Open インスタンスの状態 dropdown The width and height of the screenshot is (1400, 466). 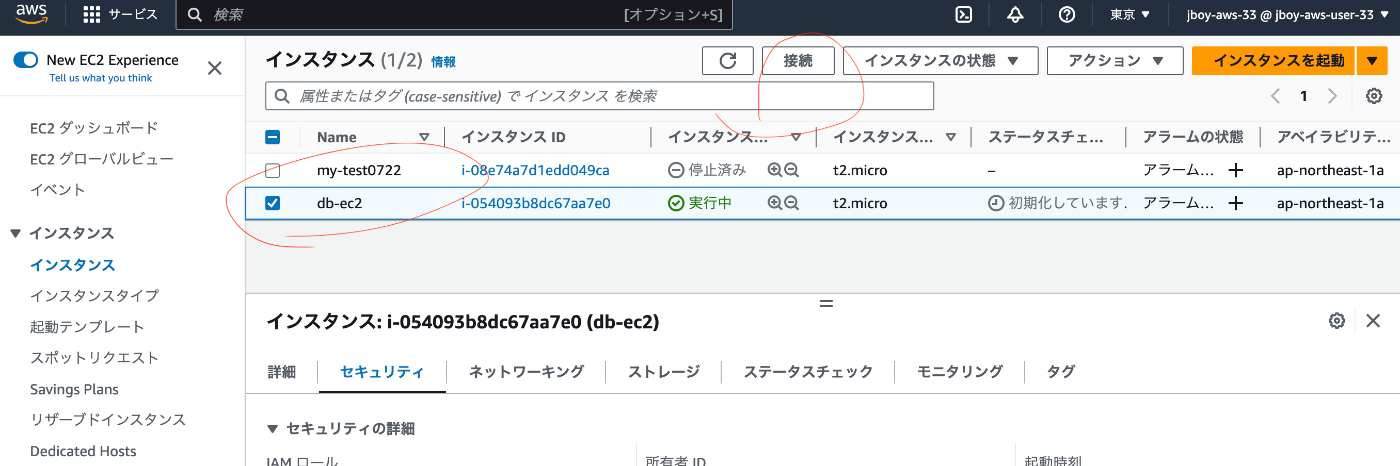938,61
